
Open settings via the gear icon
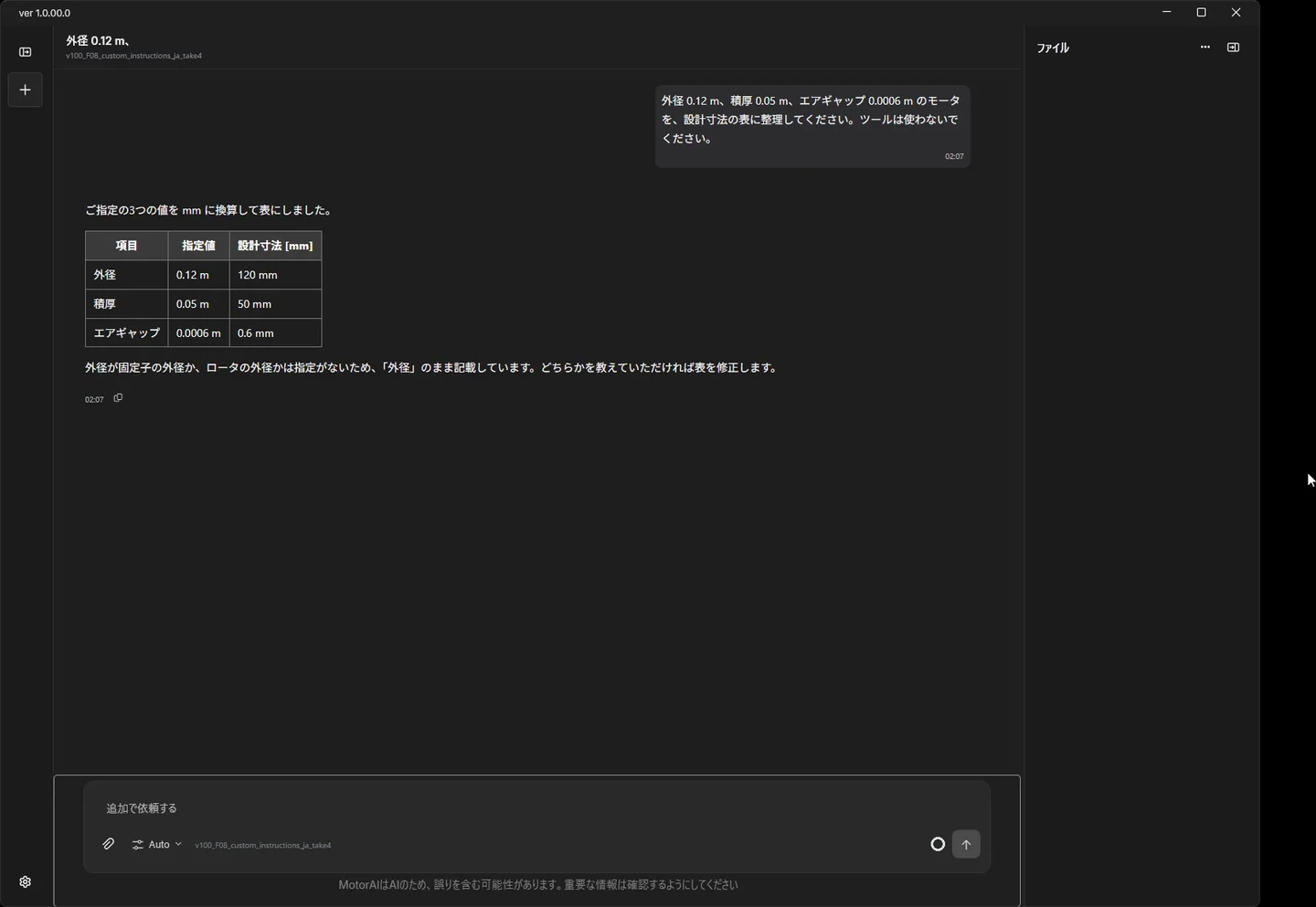26,881
